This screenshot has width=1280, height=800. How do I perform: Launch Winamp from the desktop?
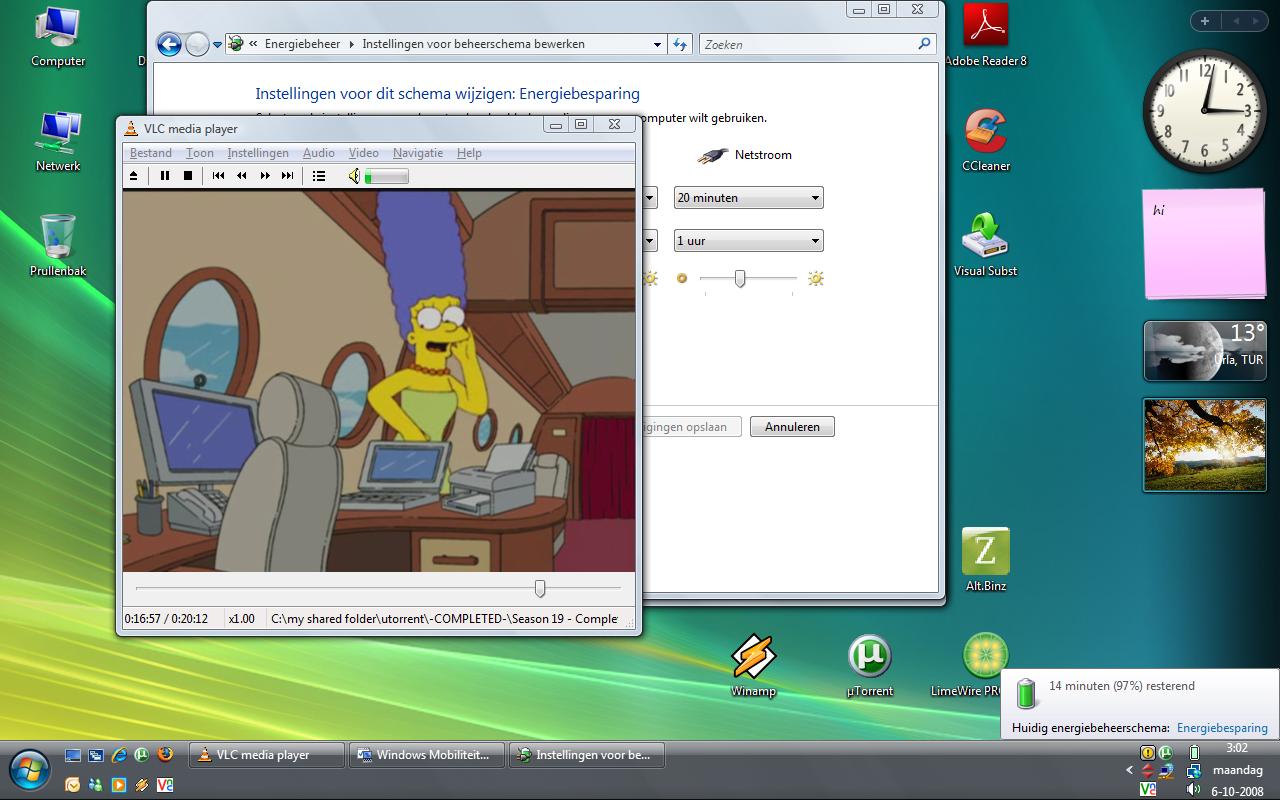click(x=753, y=665)
